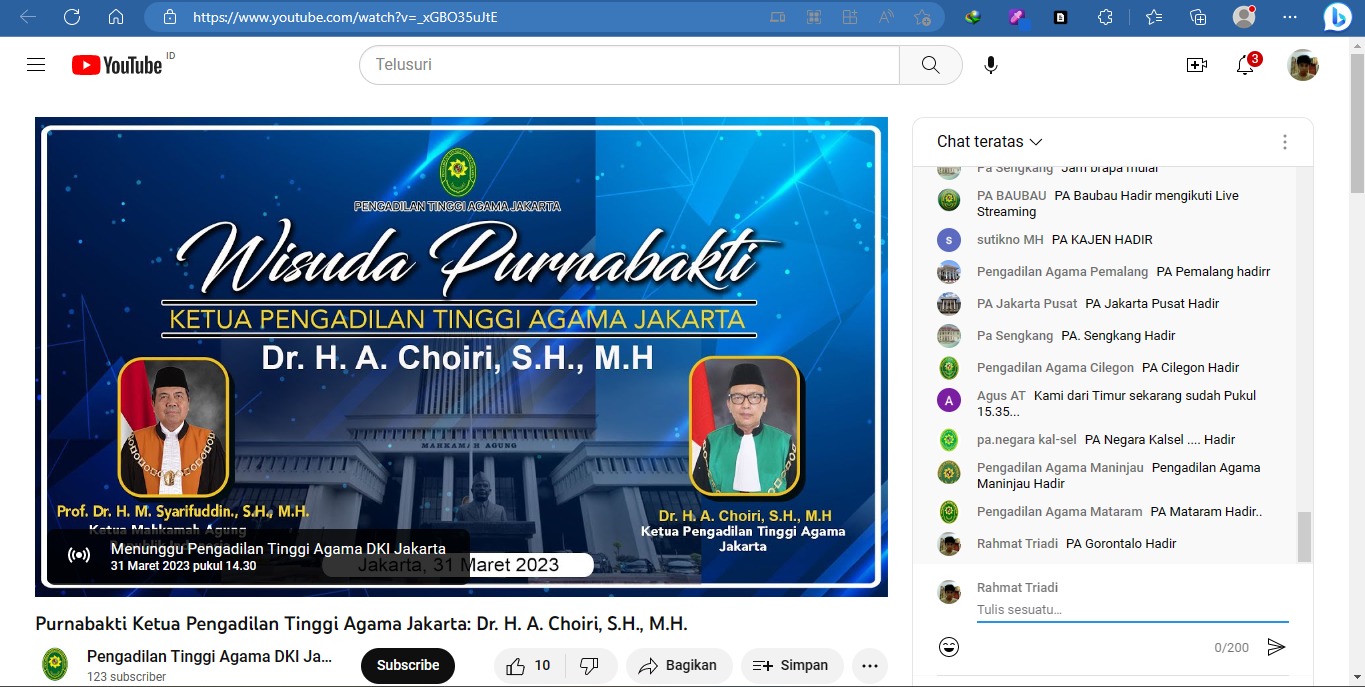Open the notifications bell
This screenshot has height=687, width=1365.
[x=1245, y=66]
